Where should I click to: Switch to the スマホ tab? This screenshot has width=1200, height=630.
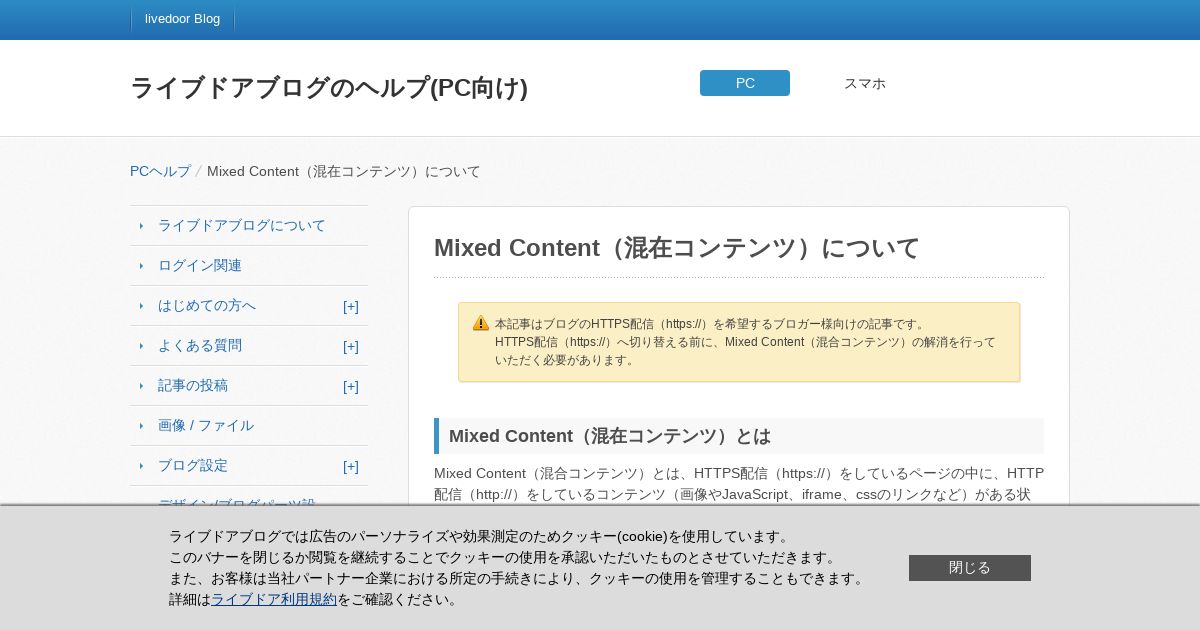865,83
